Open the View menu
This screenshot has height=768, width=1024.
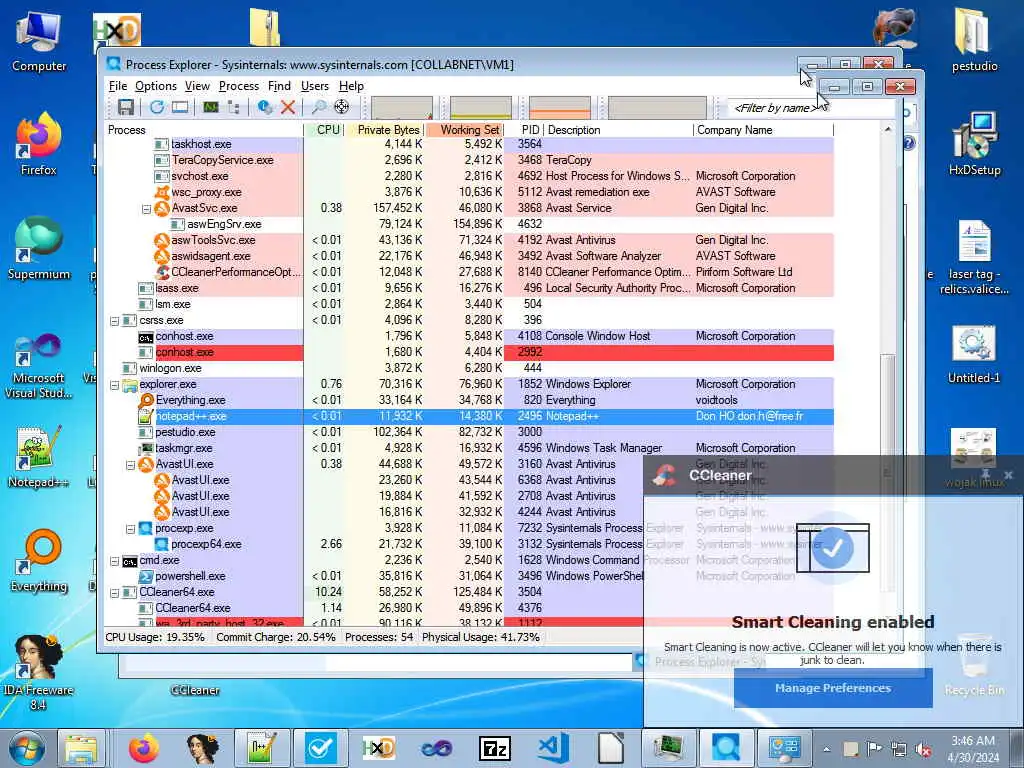coord(197,86)
